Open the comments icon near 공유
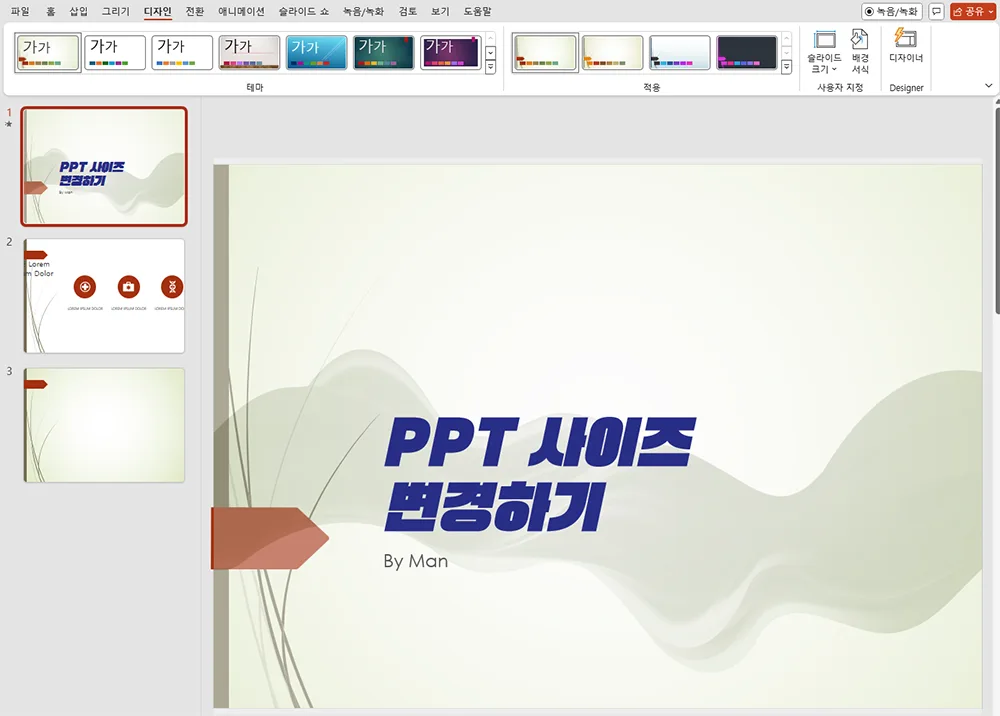Image resolution: width=1000 pixels, height=716 pixels. coord(935,10)
